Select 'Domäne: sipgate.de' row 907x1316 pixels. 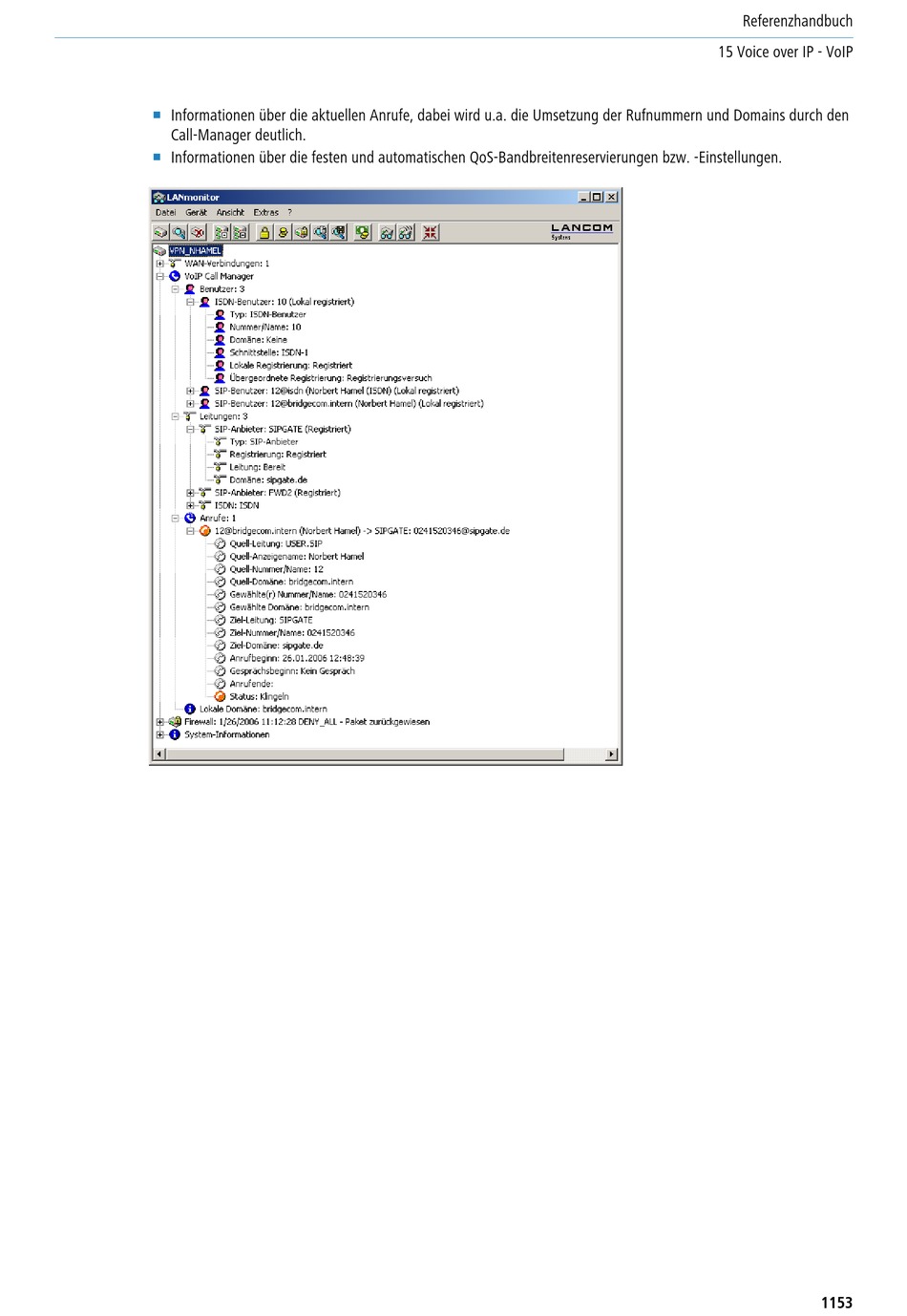268,480
